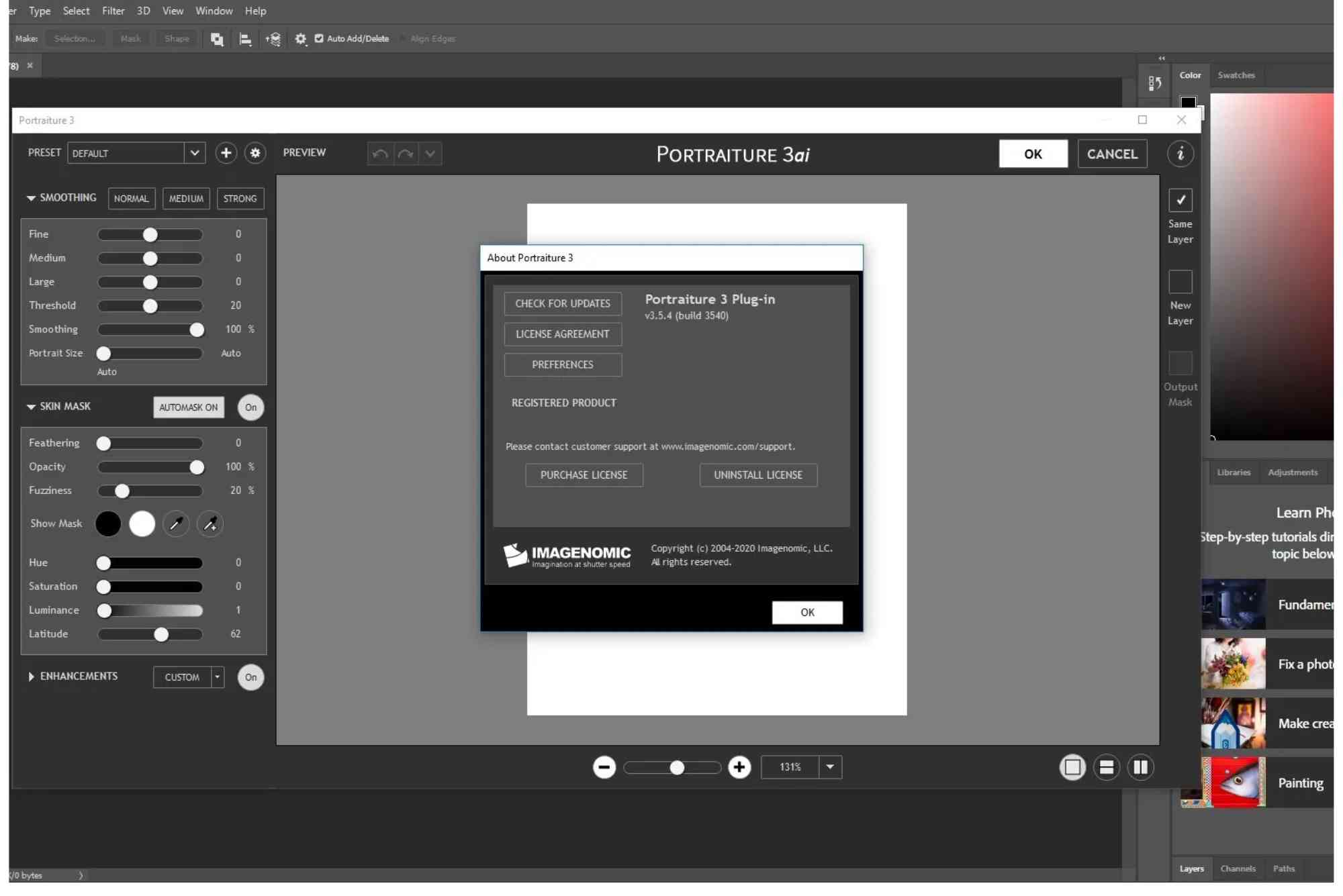Open preset settings gear icon
1343x896 pixels.
[x=255, y=153]
